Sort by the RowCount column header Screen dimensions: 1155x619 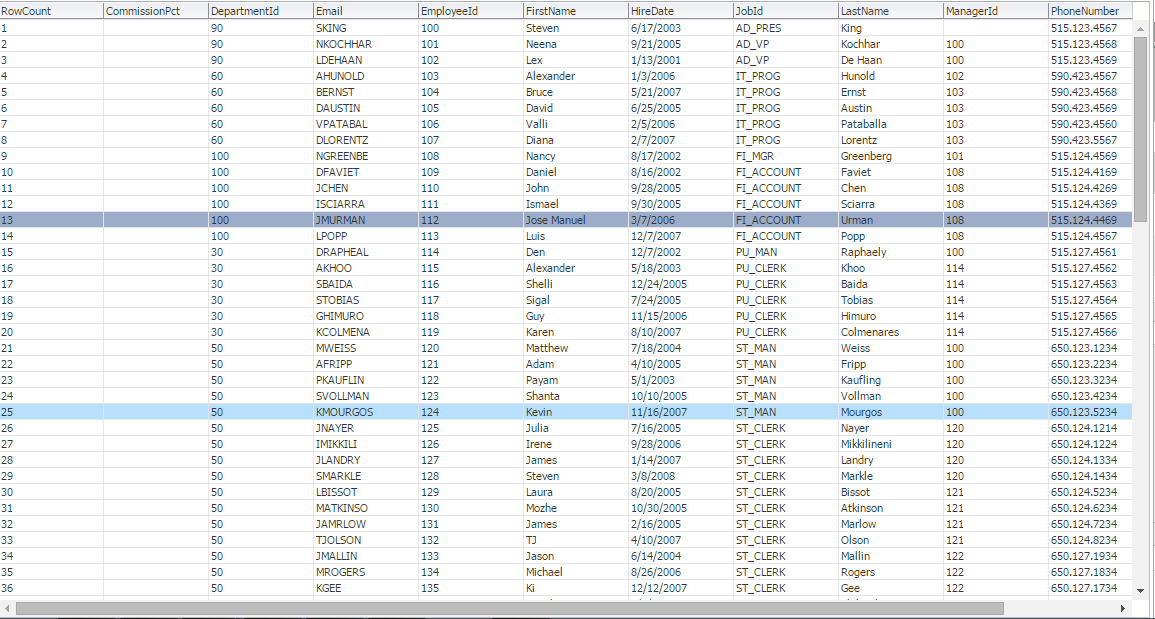coord(52,11)
